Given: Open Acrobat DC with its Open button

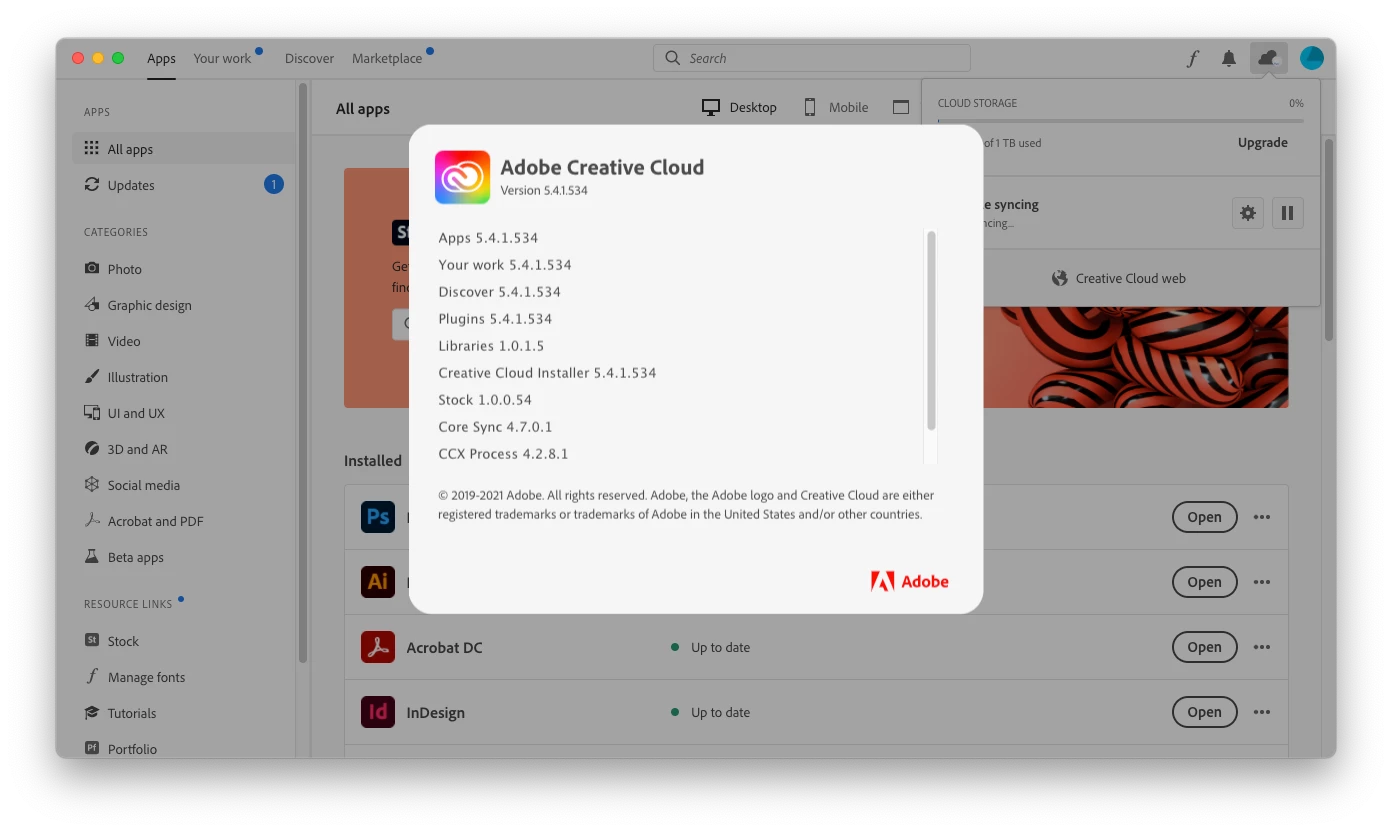Looking at the screenshot, I should click(x=1204, y=647).
